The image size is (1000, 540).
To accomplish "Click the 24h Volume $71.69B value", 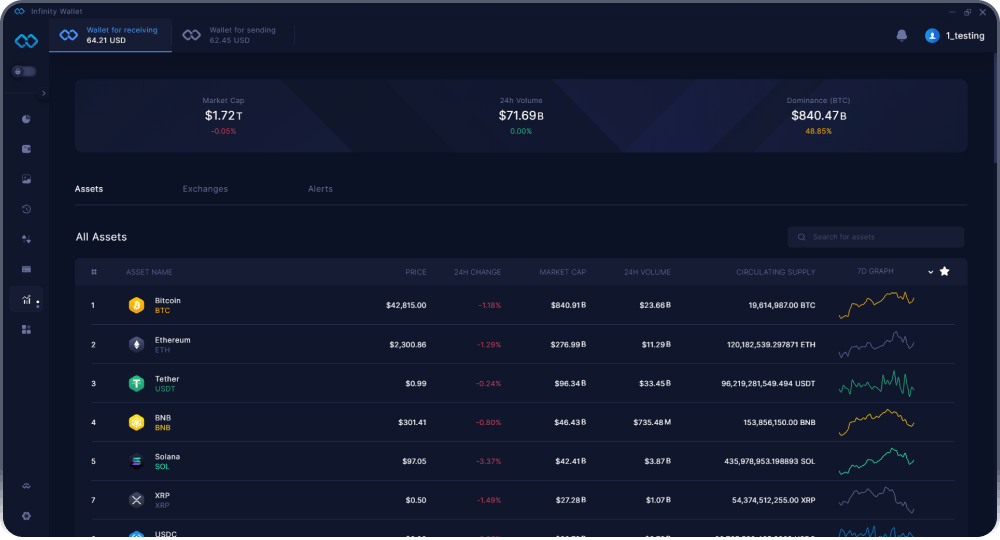I will (521, 115).
